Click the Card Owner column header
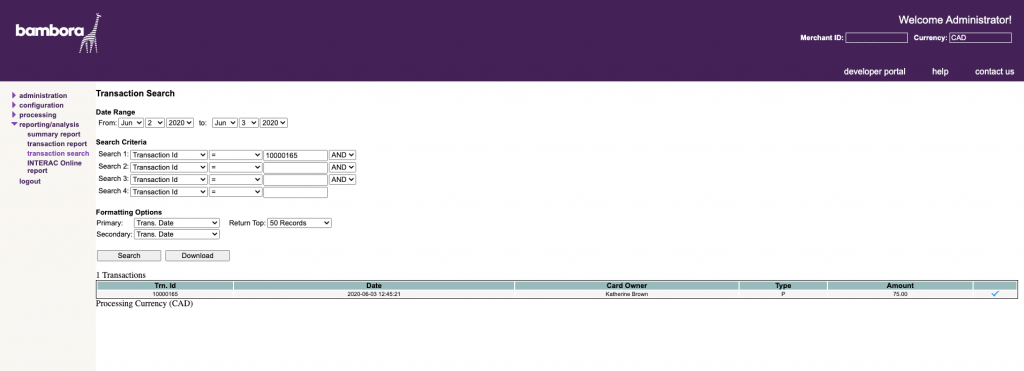The width and height of the screenshot is (1024, 371). (627, 285)
